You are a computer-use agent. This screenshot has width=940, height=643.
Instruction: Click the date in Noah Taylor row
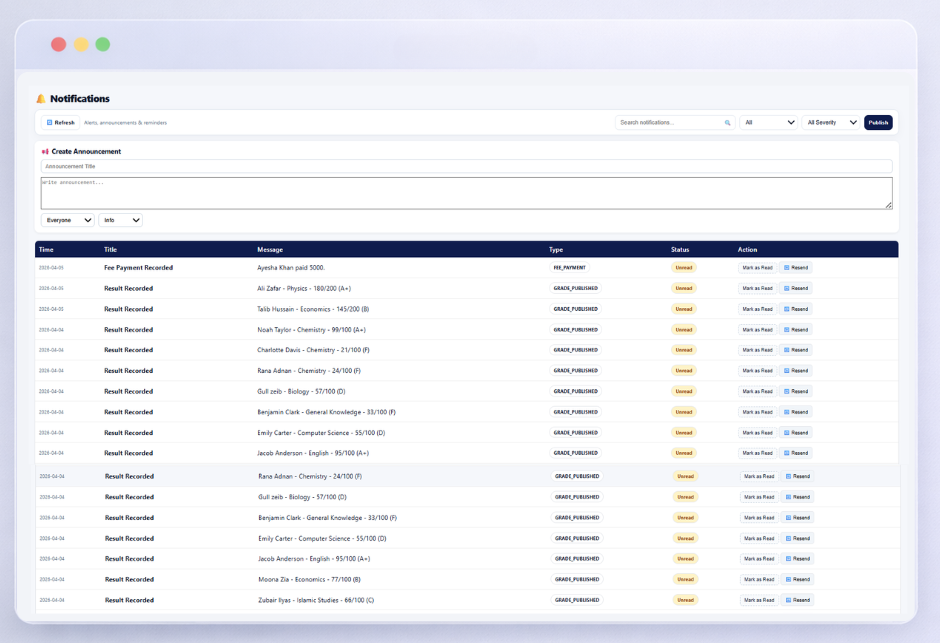coord(51,330)
